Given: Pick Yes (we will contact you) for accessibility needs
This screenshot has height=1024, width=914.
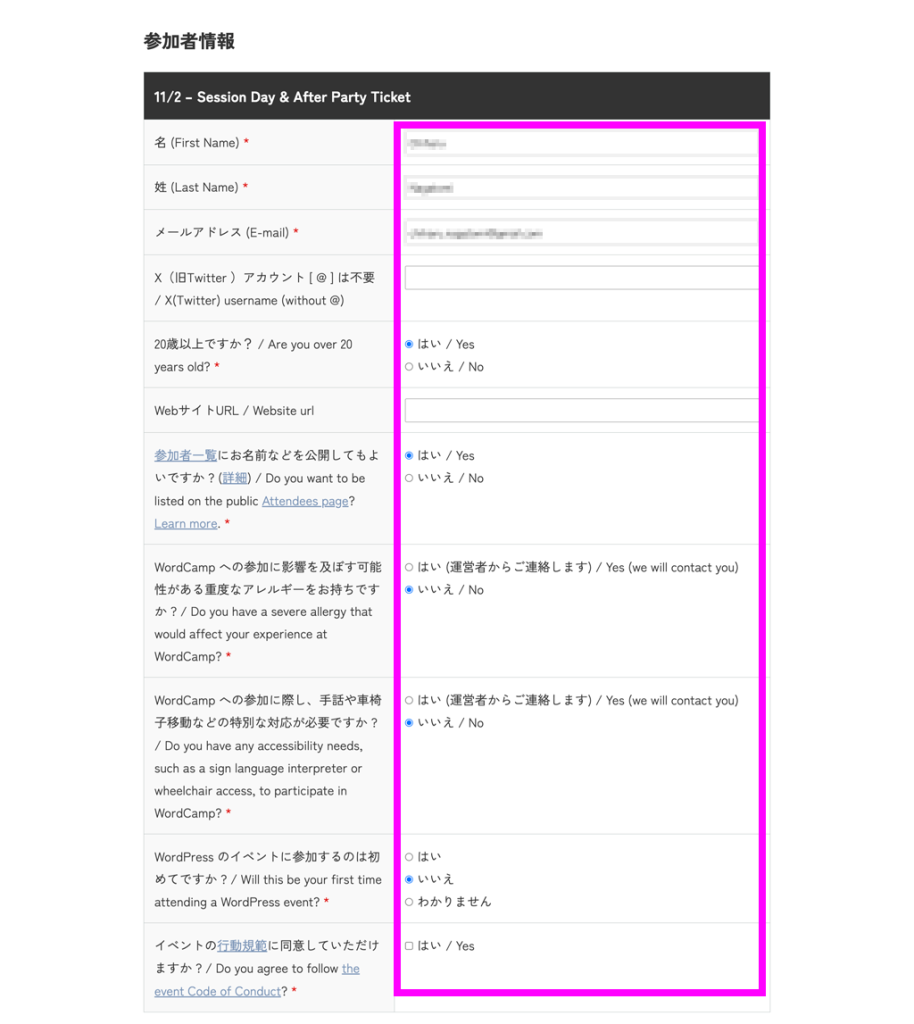Looking at the screenshot, I should click(409, 700).
